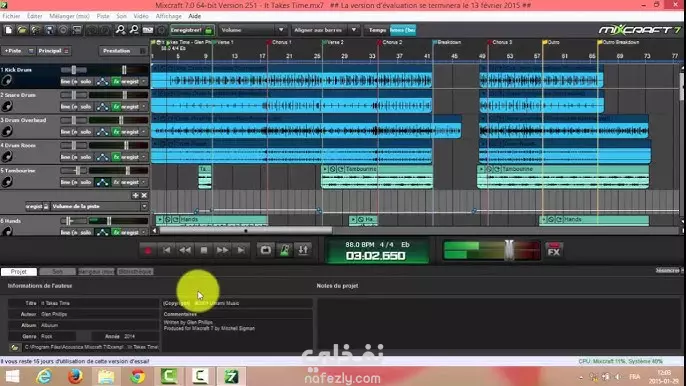Screen dimensions: 686x386
Task: Open fx effects for Tambourine track
Action: pos(116,182)
